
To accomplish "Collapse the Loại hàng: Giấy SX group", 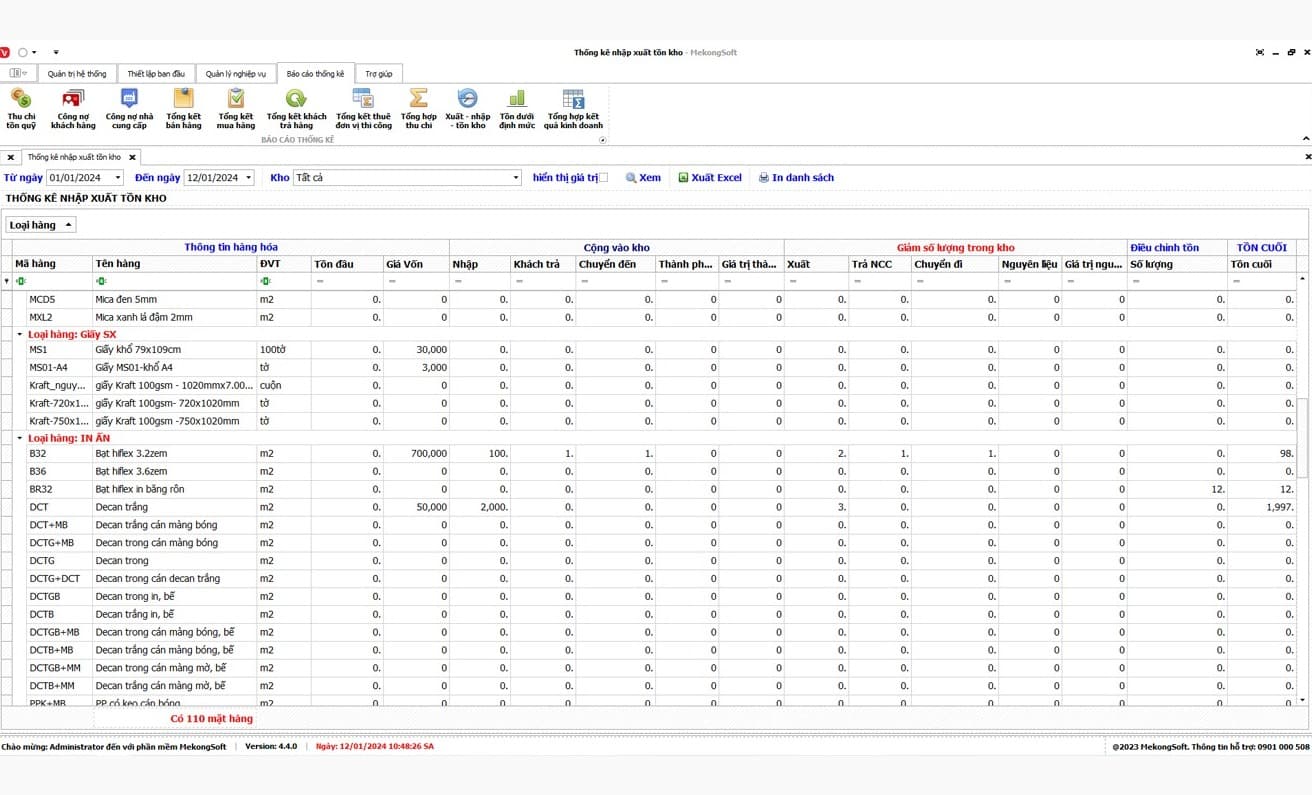I will click(20, 334).
